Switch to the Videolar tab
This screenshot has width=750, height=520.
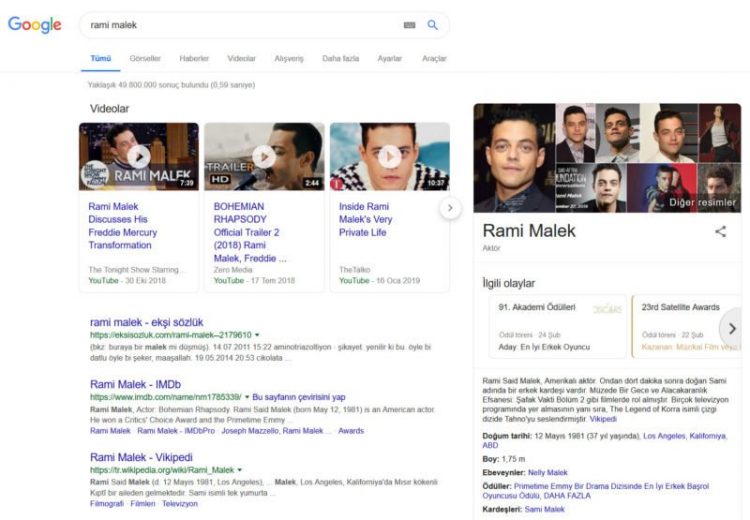[x=242, y=58]
